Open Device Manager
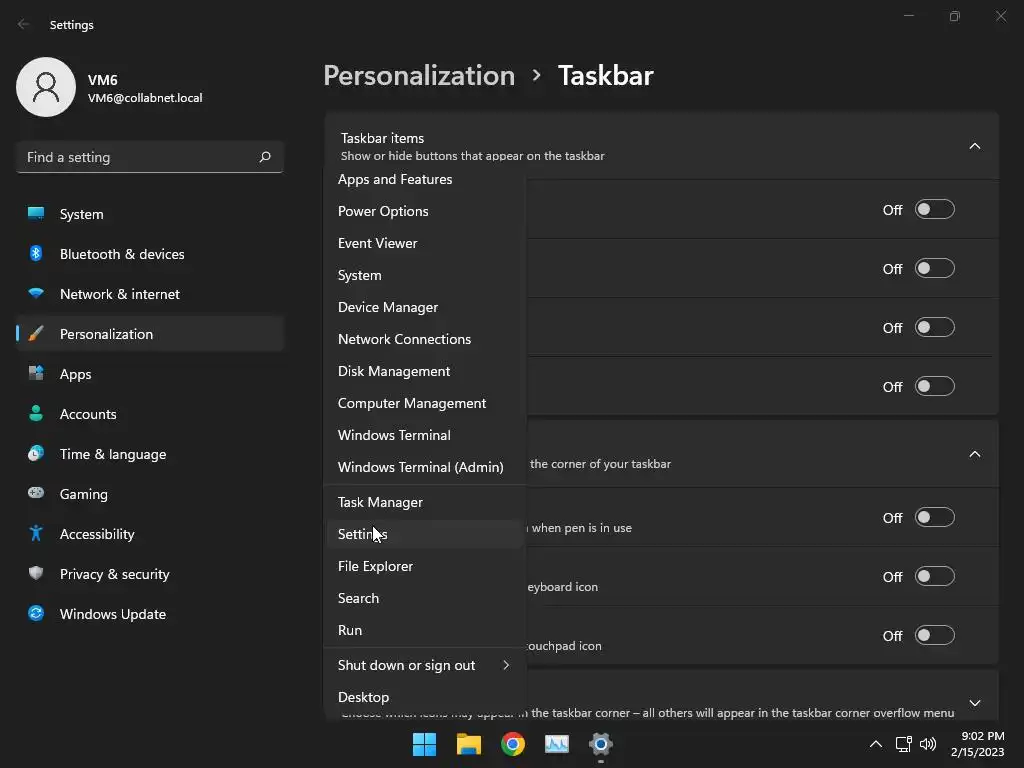1024x768 pixels. tap(424, 307)
